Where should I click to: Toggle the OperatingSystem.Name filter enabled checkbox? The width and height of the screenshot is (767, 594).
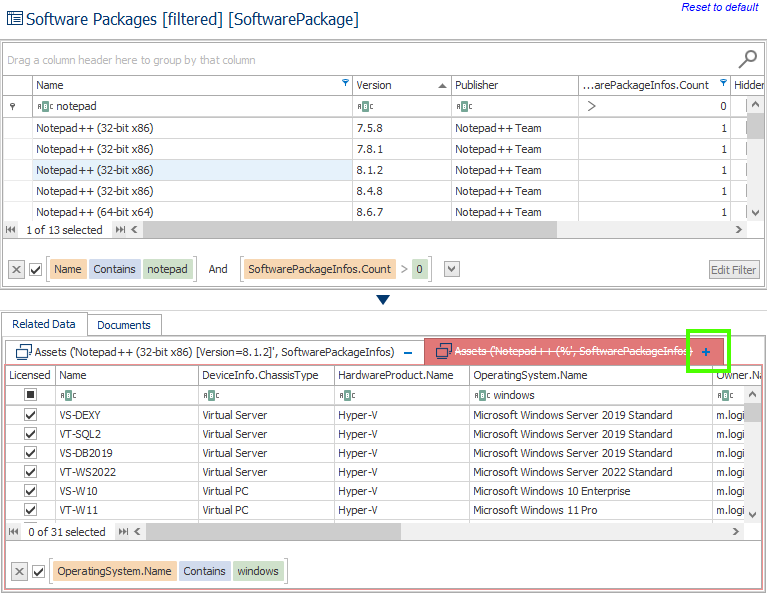click(x=38, y=571)
